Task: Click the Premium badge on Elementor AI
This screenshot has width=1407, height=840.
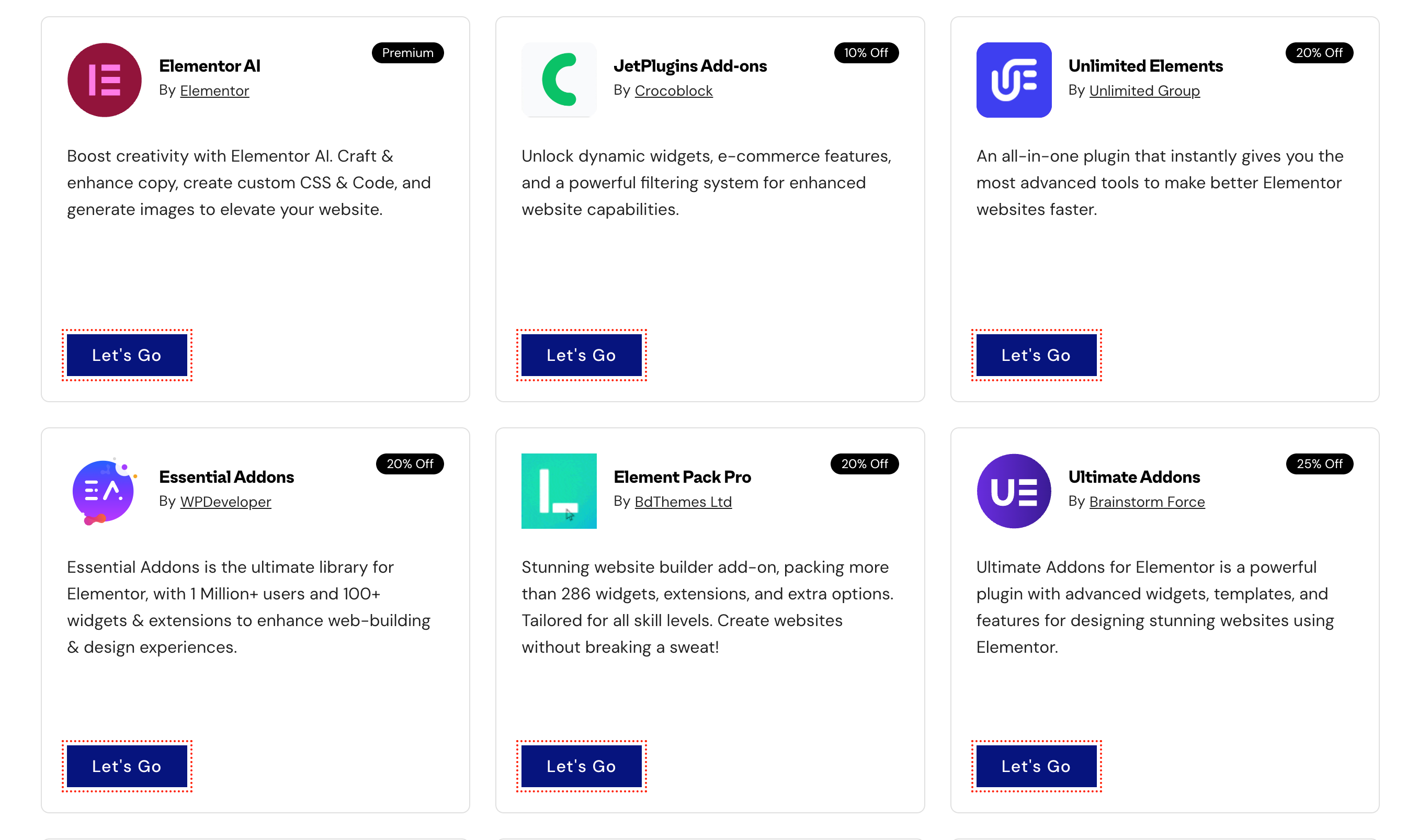Action: [407, 53]
